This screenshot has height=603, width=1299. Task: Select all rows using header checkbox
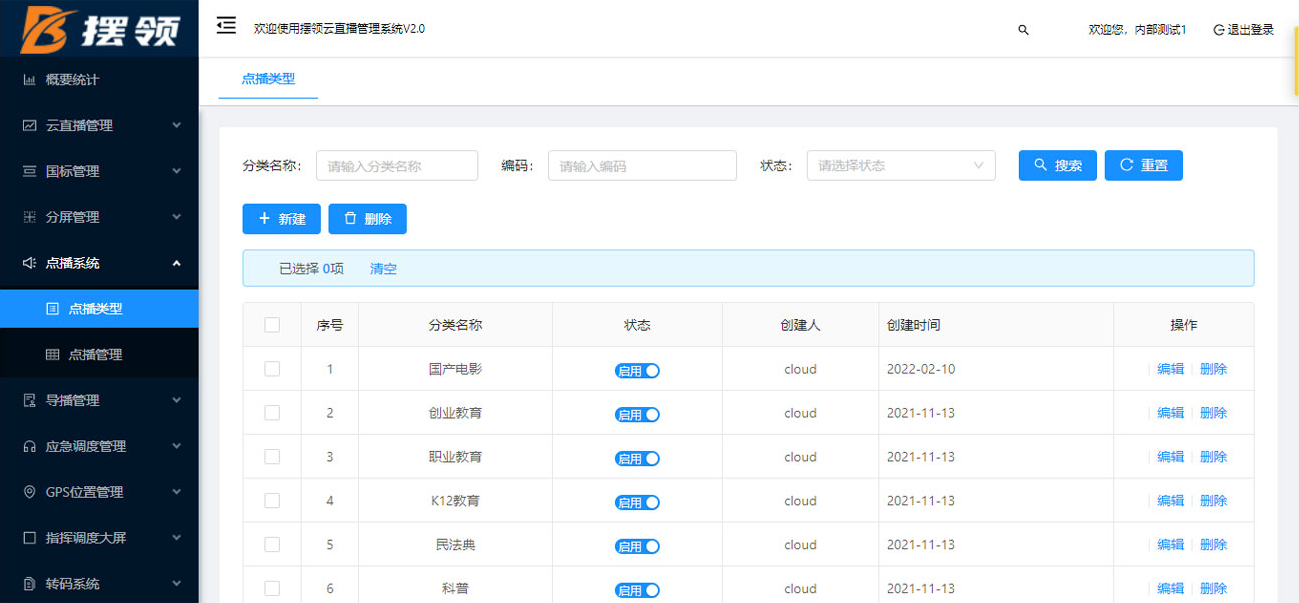coord(272,325)
